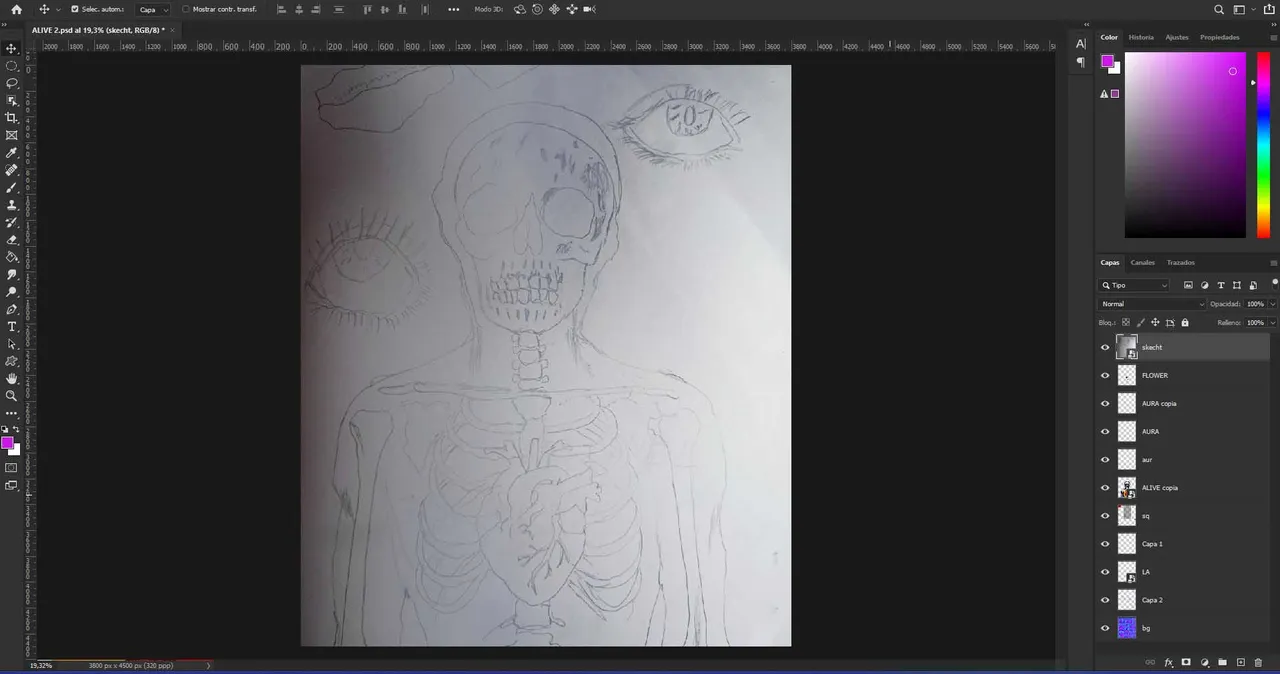The width and height of the screenshot is (1280, 674).
Task: Change the screen mode icon
Action: (x=12, y=485)
